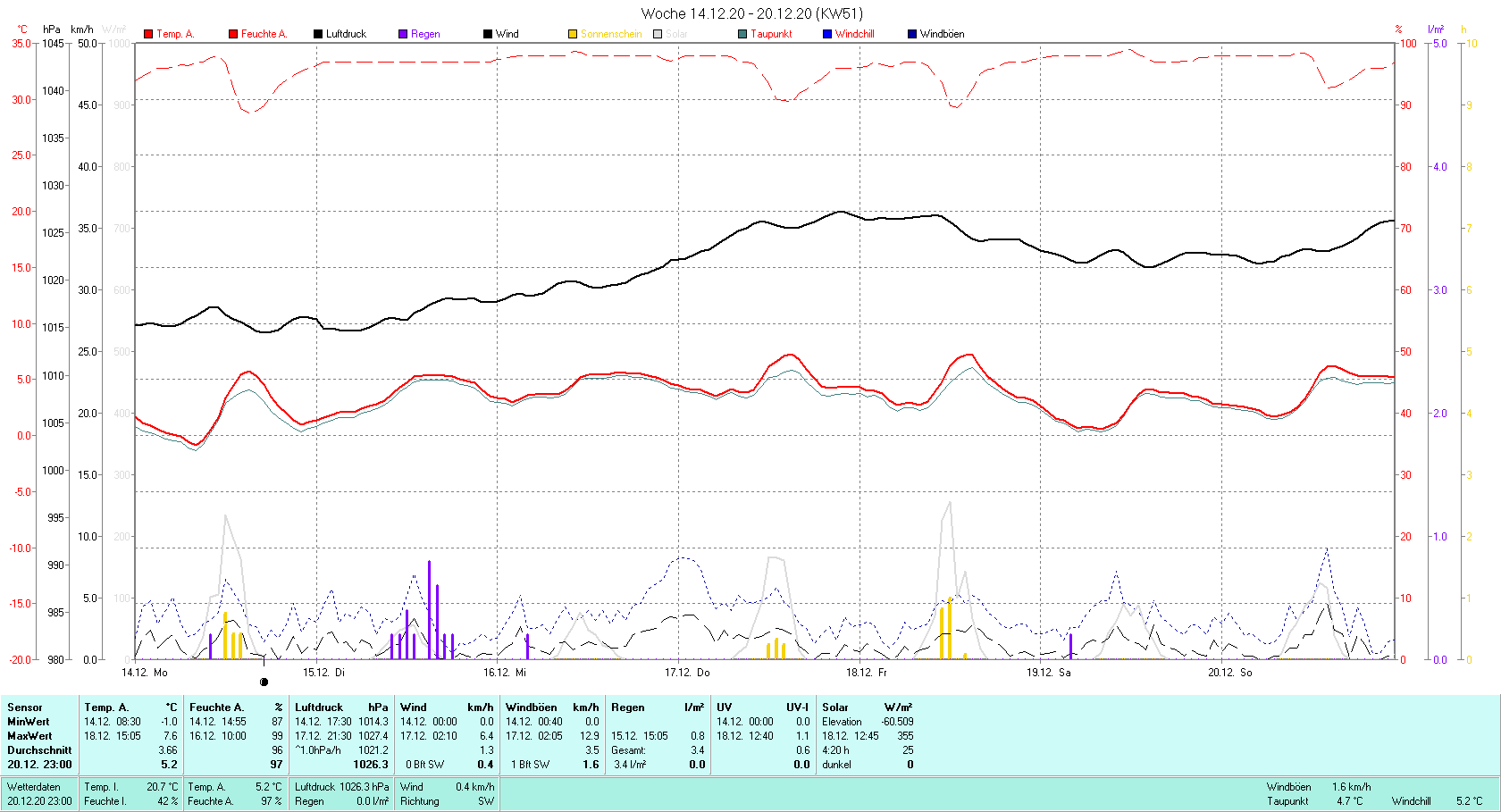Viewport: 1501px width, 812px height.
Task: Click the Sensor header in the data table
Action: pyautogui.click(x=25, y=707)
